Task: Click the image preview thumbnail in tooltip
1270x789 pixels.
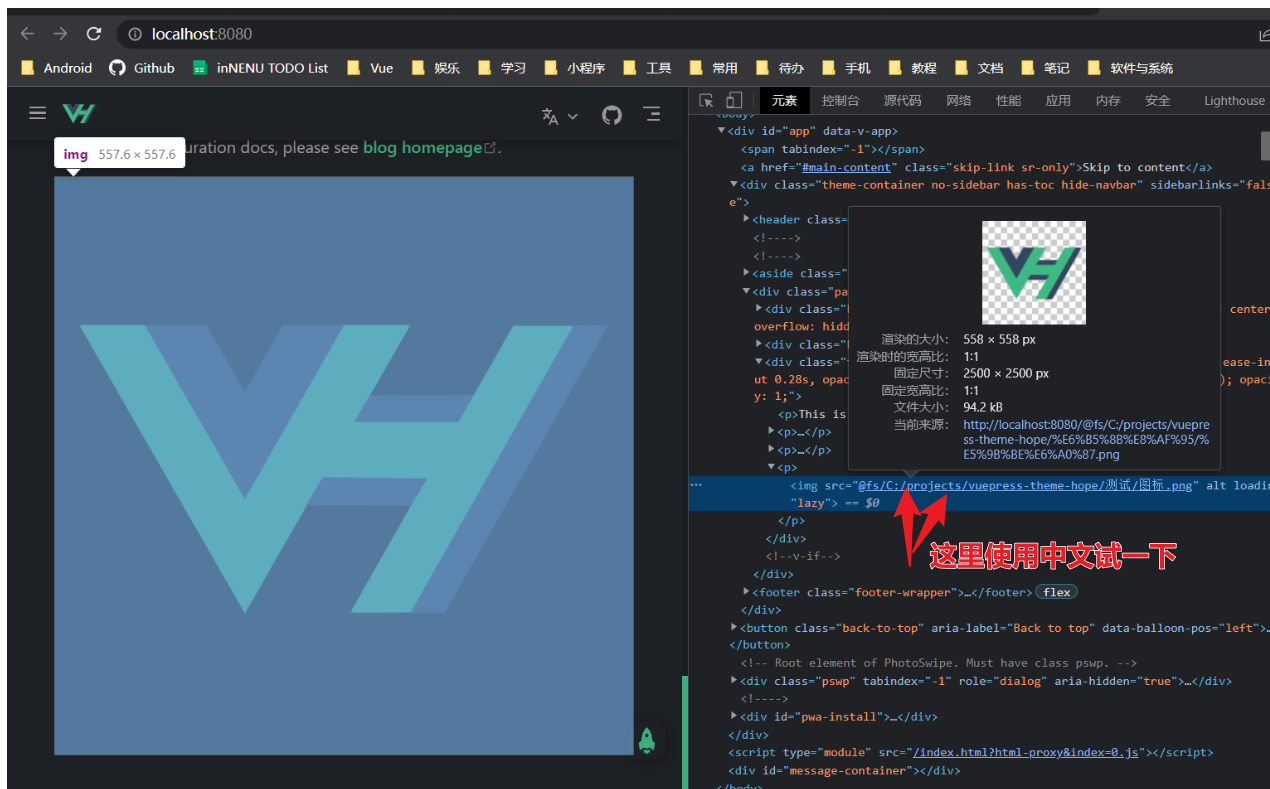Action: [x=1034, y=273]
